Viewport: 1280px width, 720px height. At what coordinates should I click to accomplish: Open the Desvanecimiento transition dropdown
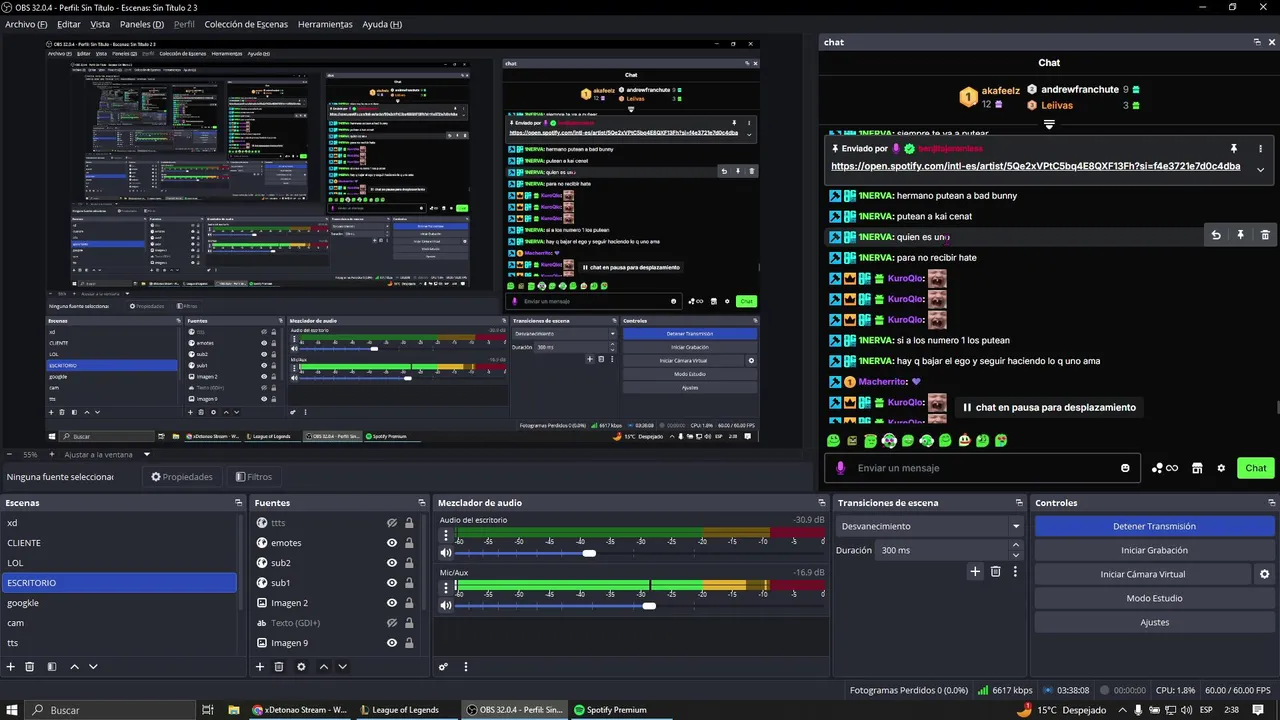(x=930, y=526)
